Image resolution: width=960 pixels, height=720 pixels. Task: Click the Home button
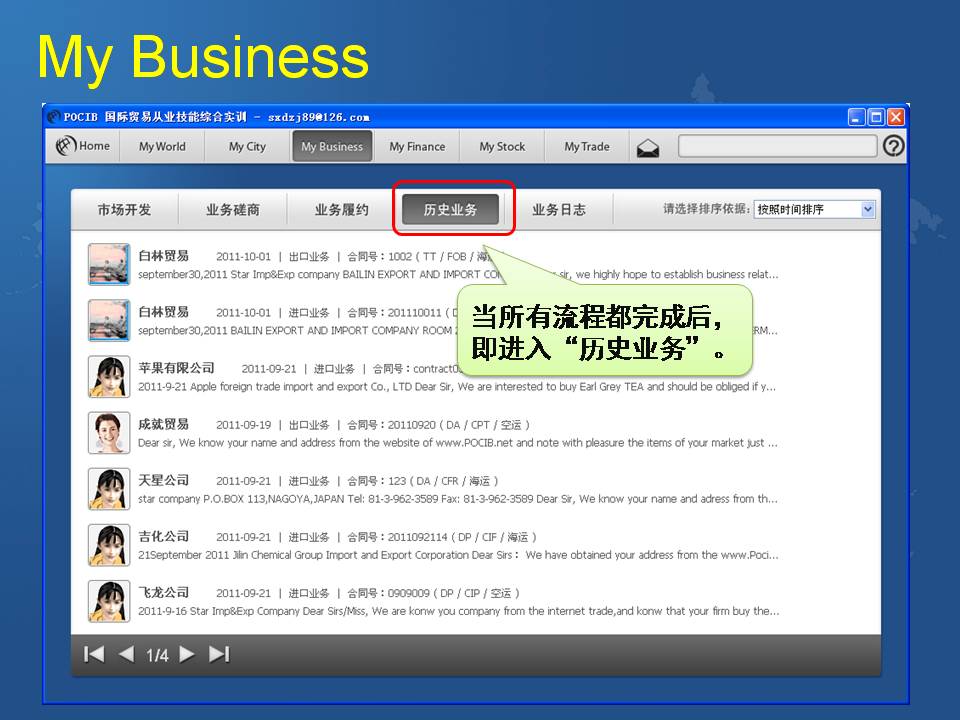tap(83, 146)
